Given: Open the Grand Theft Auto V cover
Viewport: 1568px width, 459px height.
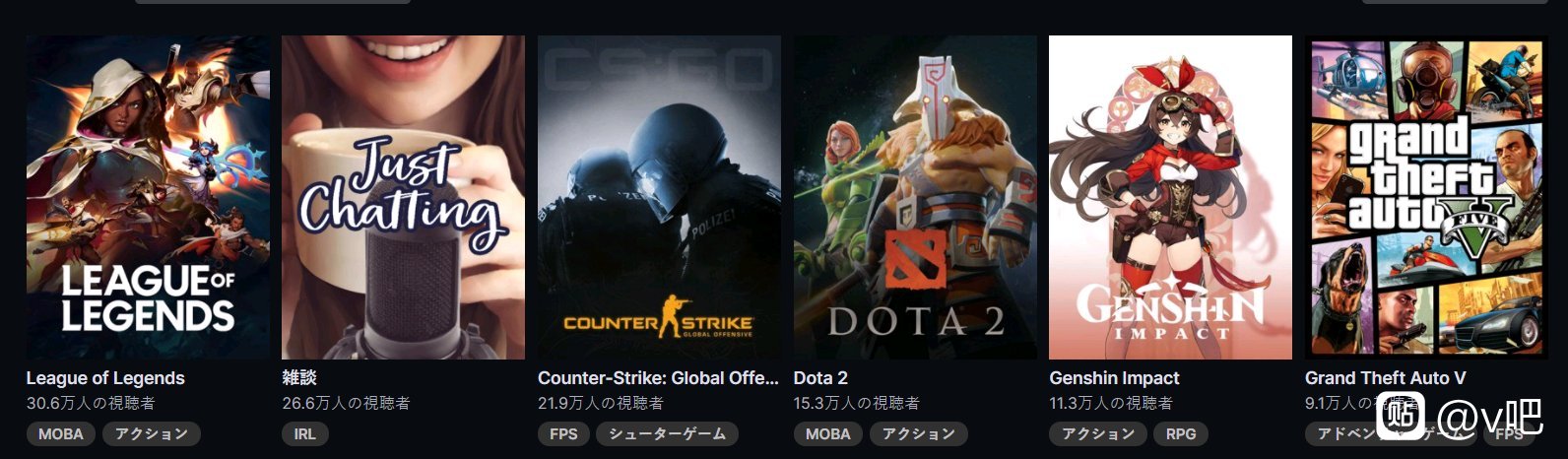Looking at the screenshot, I should point(1426,197).
